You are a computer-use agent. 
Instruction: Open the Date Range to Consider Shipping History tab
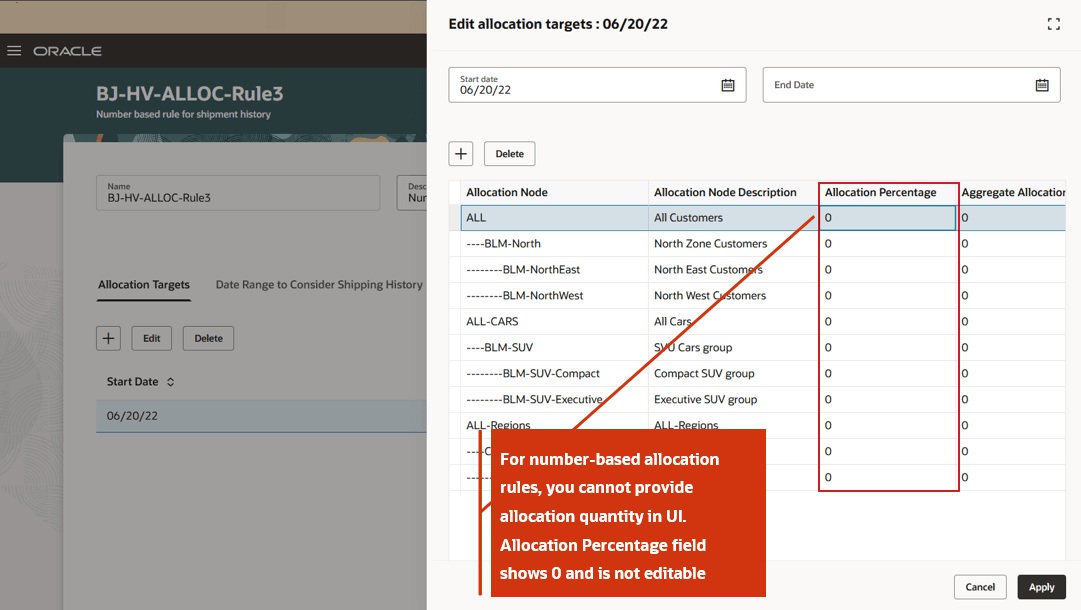[318, 284]
